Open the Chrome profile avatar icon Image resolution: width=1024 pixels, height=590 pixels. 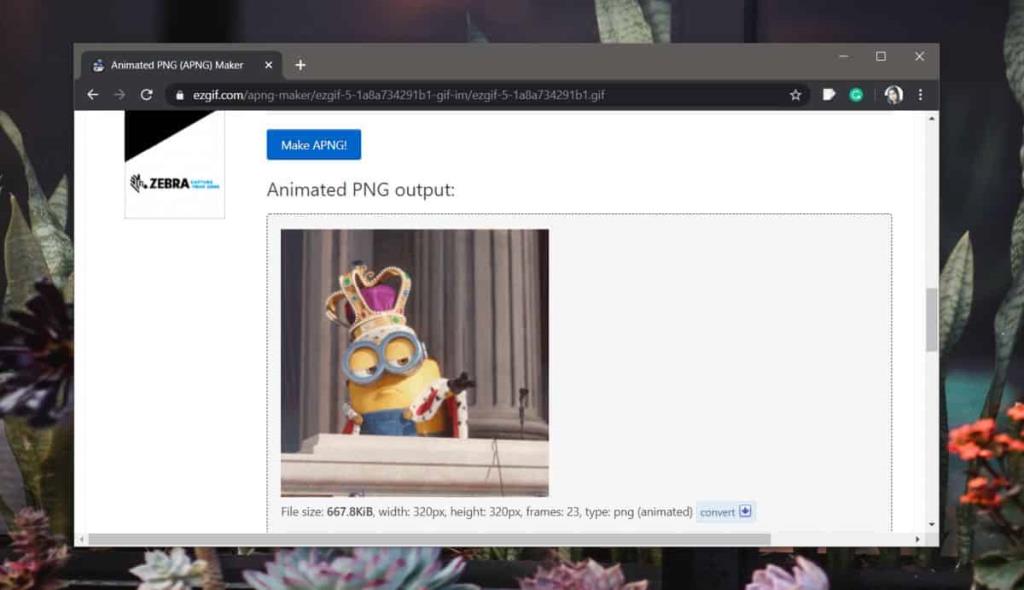(893, 94)
